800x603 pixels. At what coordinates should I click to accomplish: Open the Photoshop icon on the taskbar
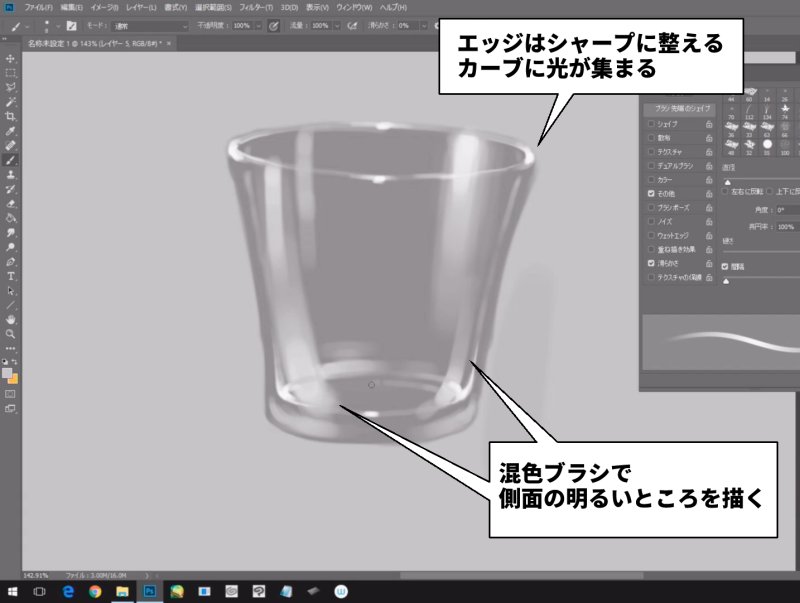point(148,592)
